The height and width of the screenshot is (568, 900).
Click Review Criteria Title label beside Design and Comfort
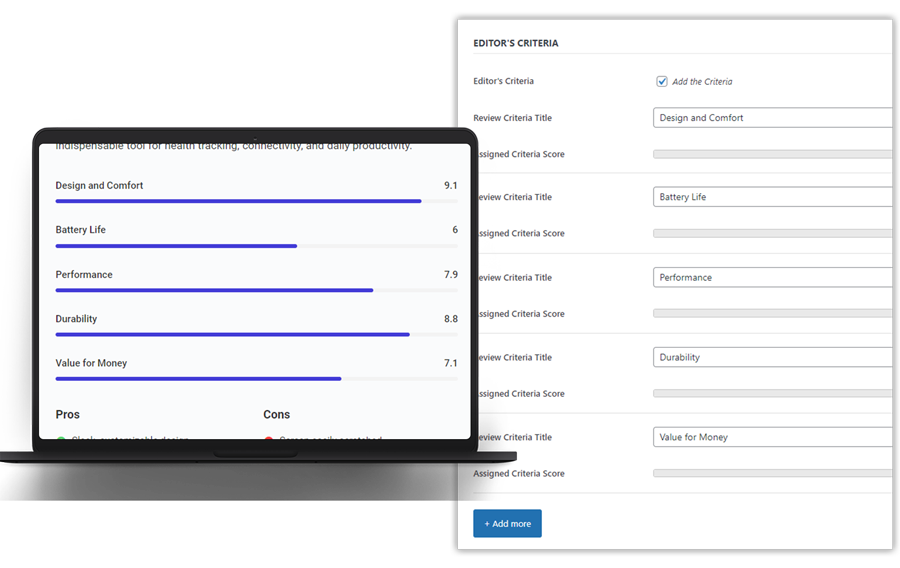513,118
